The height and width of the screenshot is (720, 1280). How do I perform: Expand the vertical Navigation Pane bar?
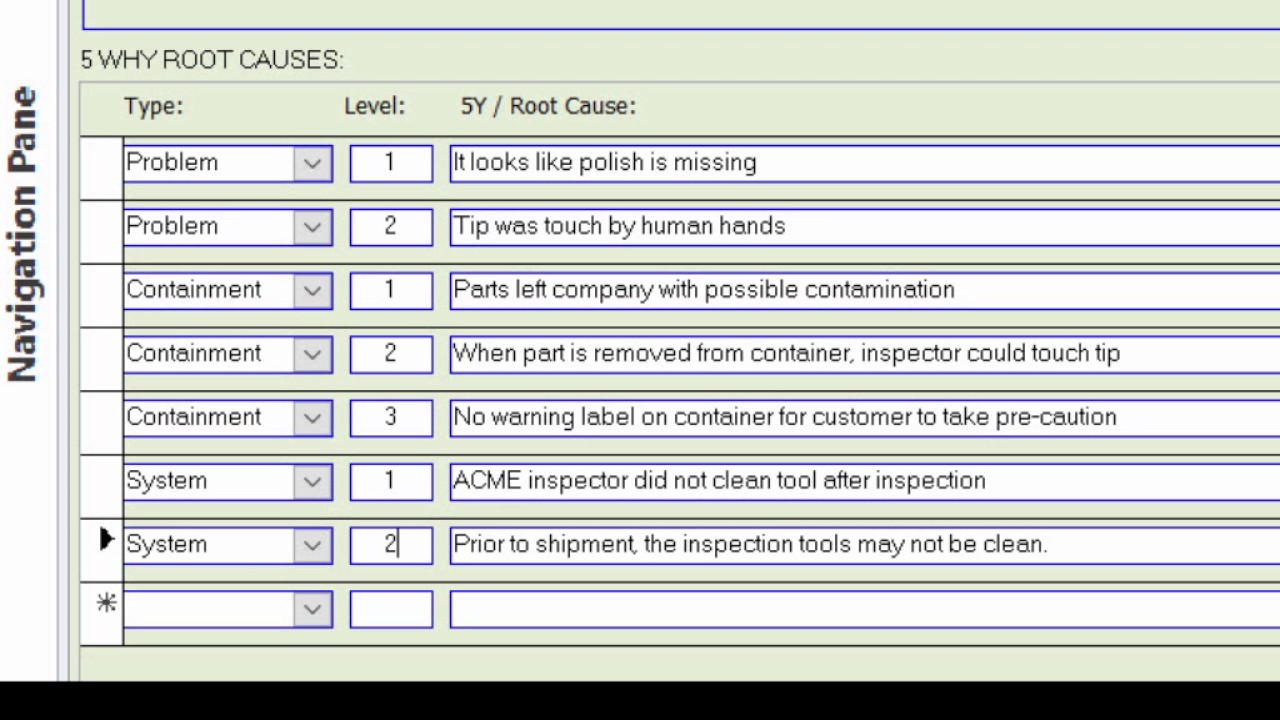click(25, 235)
